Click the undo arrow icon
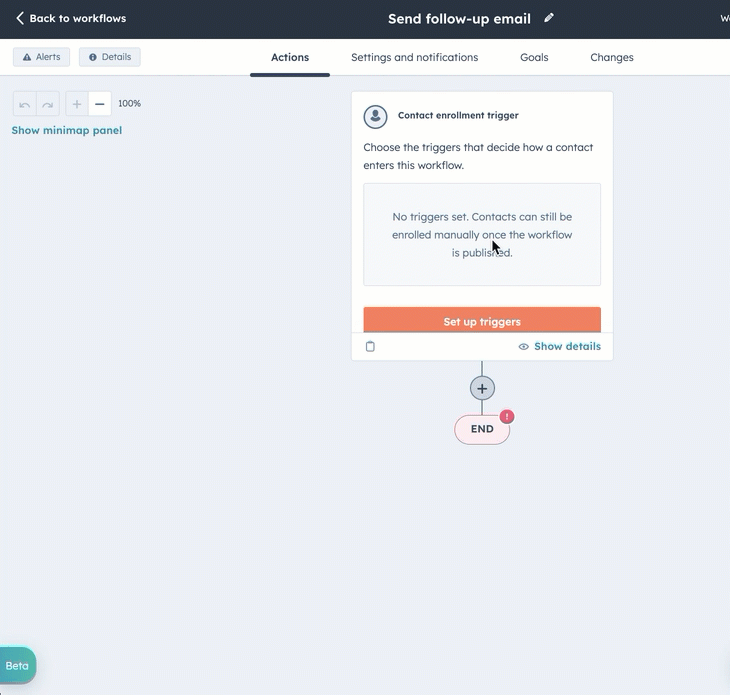The height and width of the screenshot is (695, 730). coord(24,104)
